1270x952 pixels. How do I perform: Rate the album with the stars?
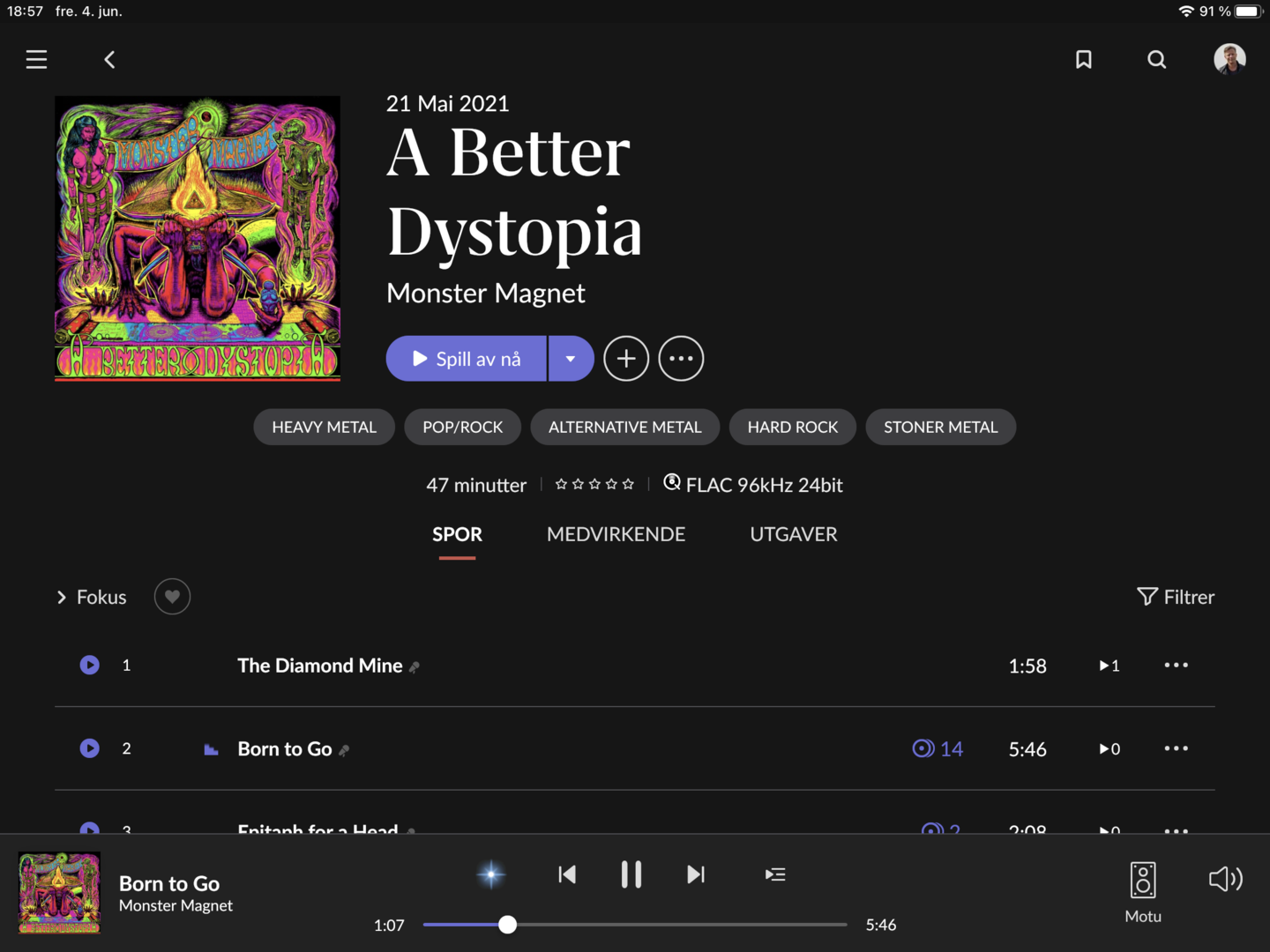594,484
